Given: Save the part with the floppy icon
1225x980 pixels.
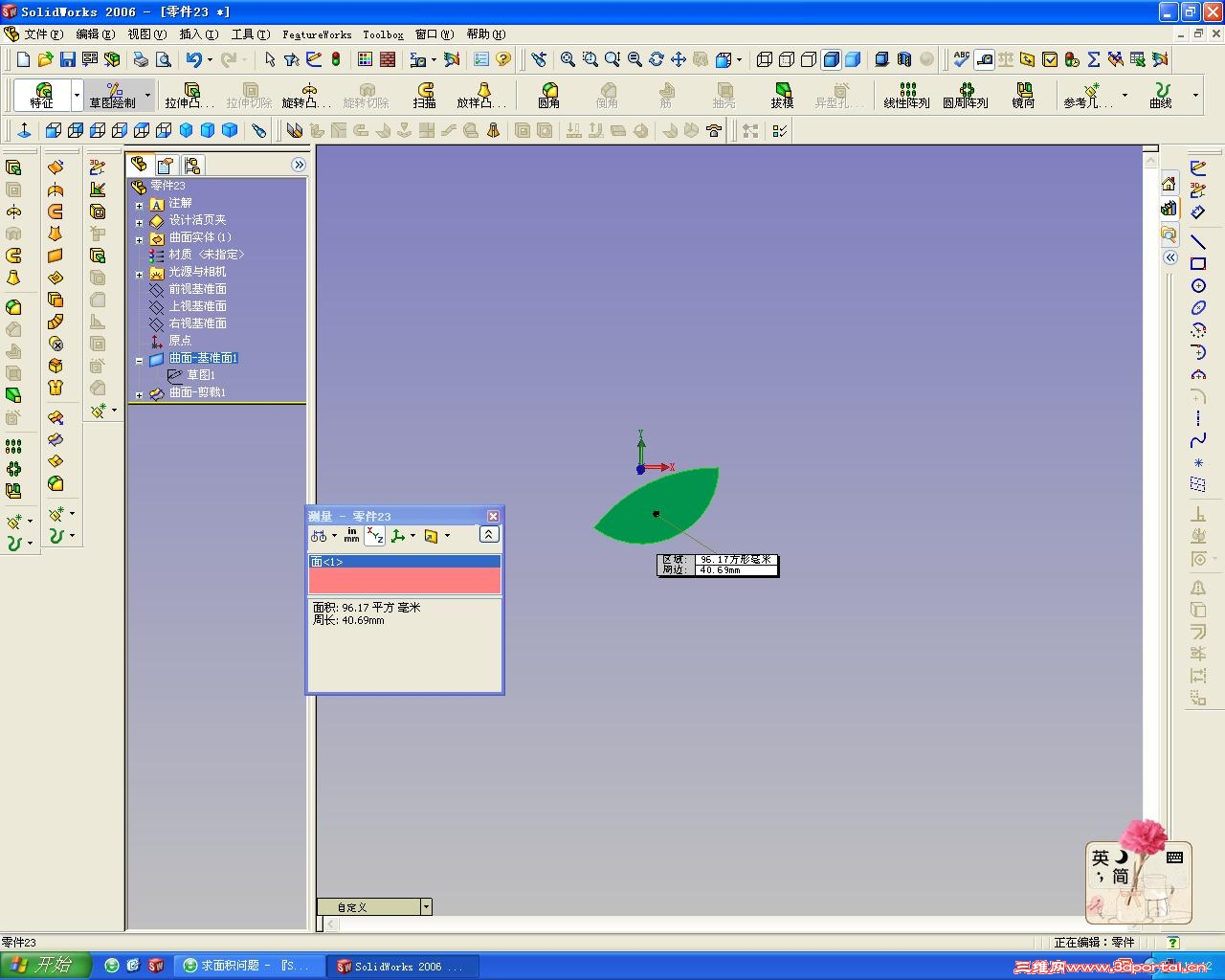Looking at the screenshot, I should click(67, 59).
